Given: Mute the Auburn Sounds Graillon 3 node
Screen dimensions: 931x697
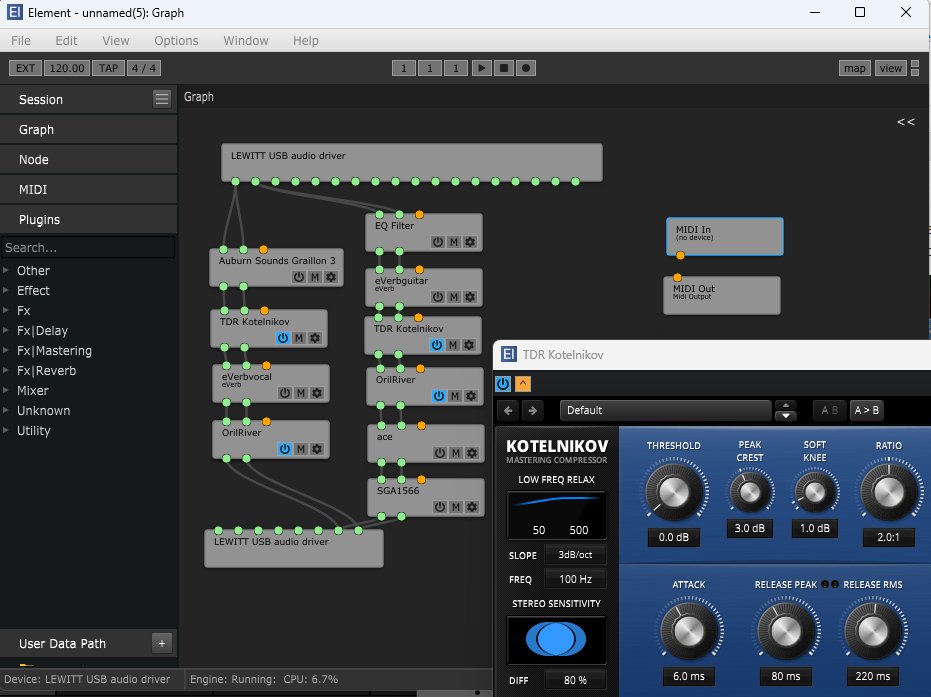Looking at the screenshot, I should pos(315,277).
